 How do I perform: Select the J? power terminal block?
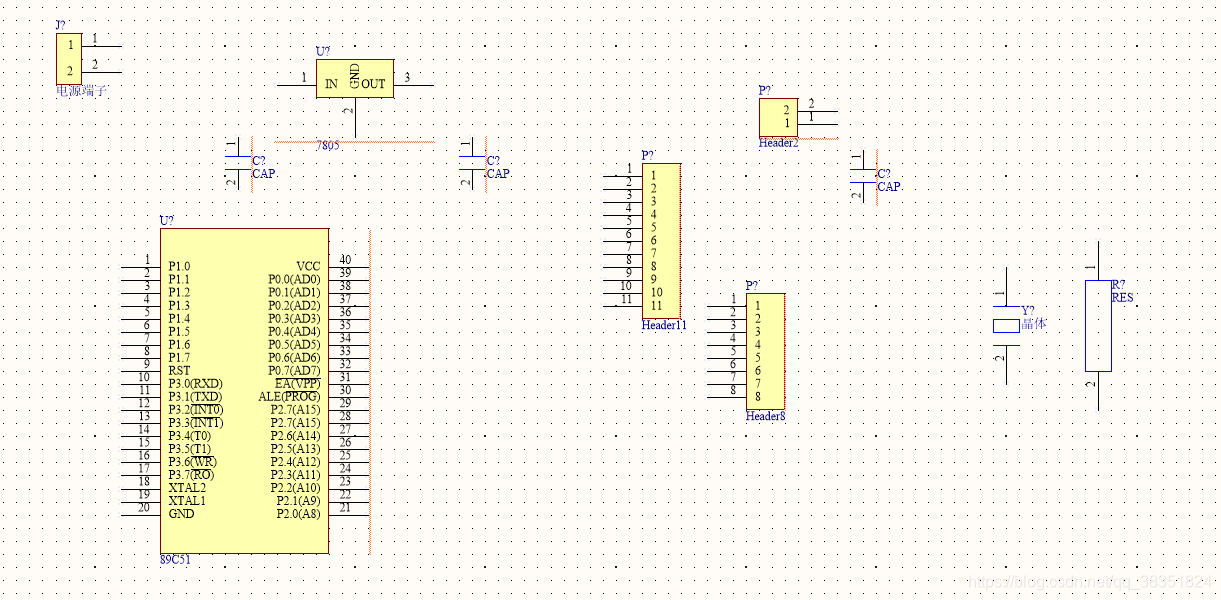[x=69, y=58]
